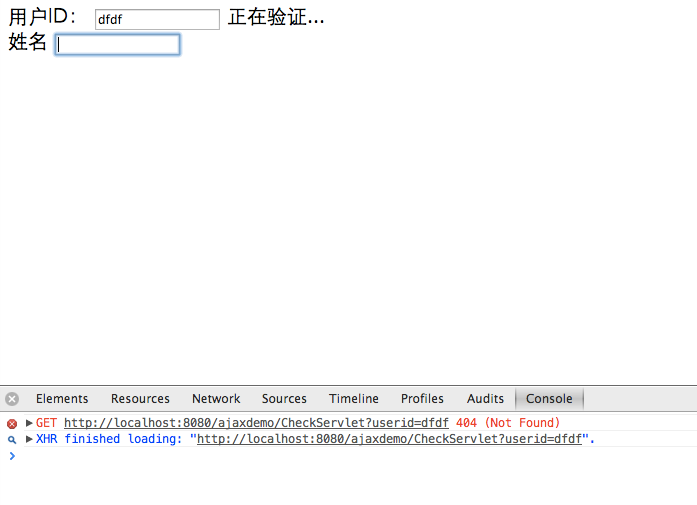Click the 404 (Not Found) error text
Screen dimensions: 697x505
tap(508, 423)
